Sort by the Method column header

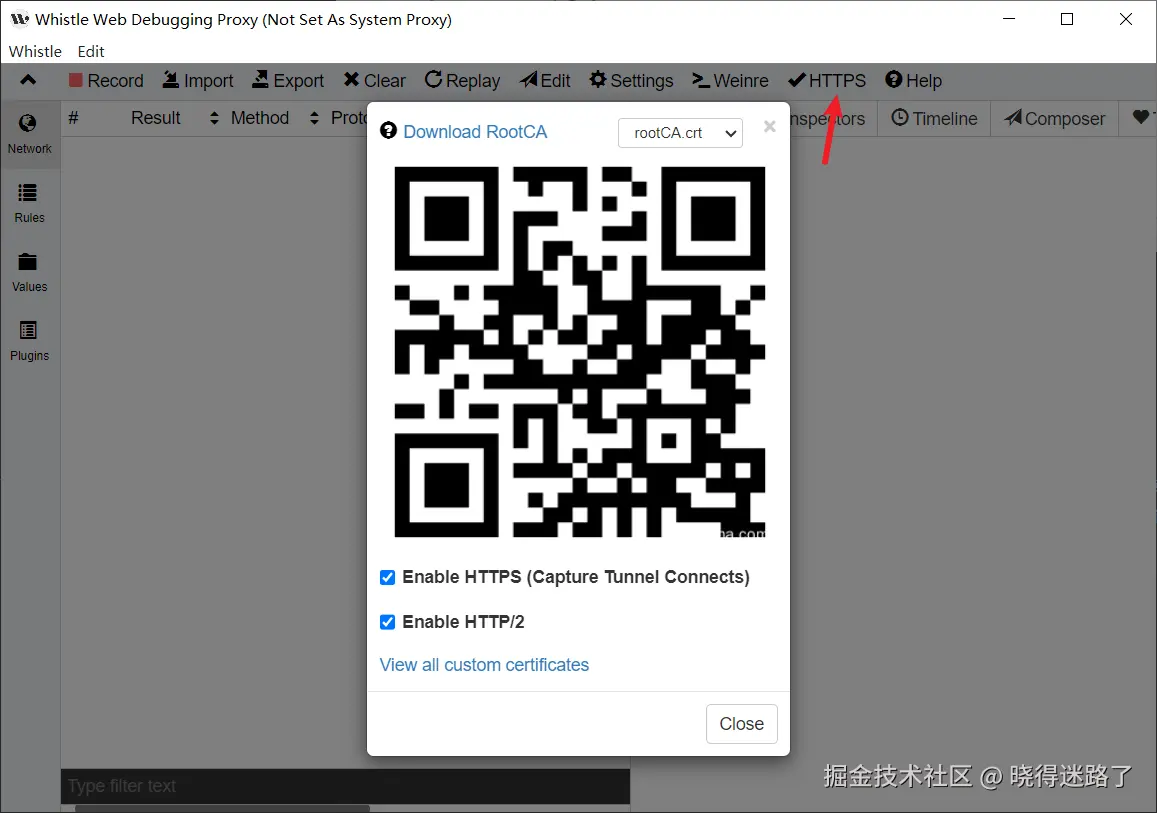pos(275,118)
